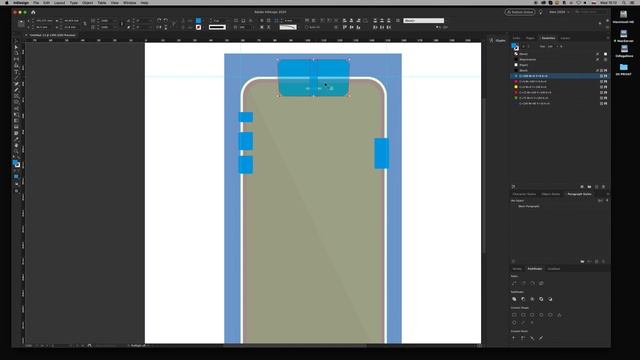This screenshot has height=360, width=640.
Task: Switch to the Links tab
Action: [x=517, y=38]
